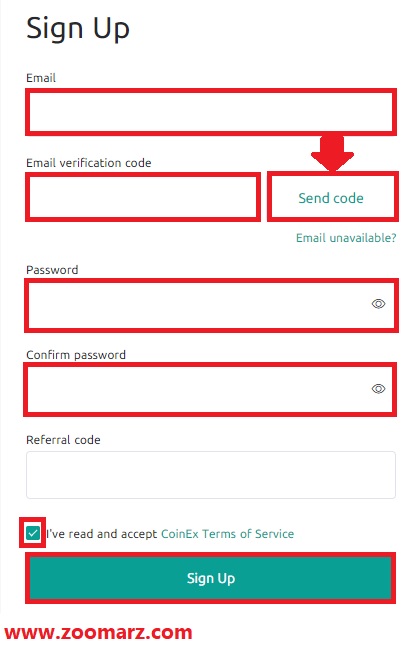The image size is (412, 648).
Task: Click the www.zoomarz.com watermark text
Action: [x=98, y=633]
